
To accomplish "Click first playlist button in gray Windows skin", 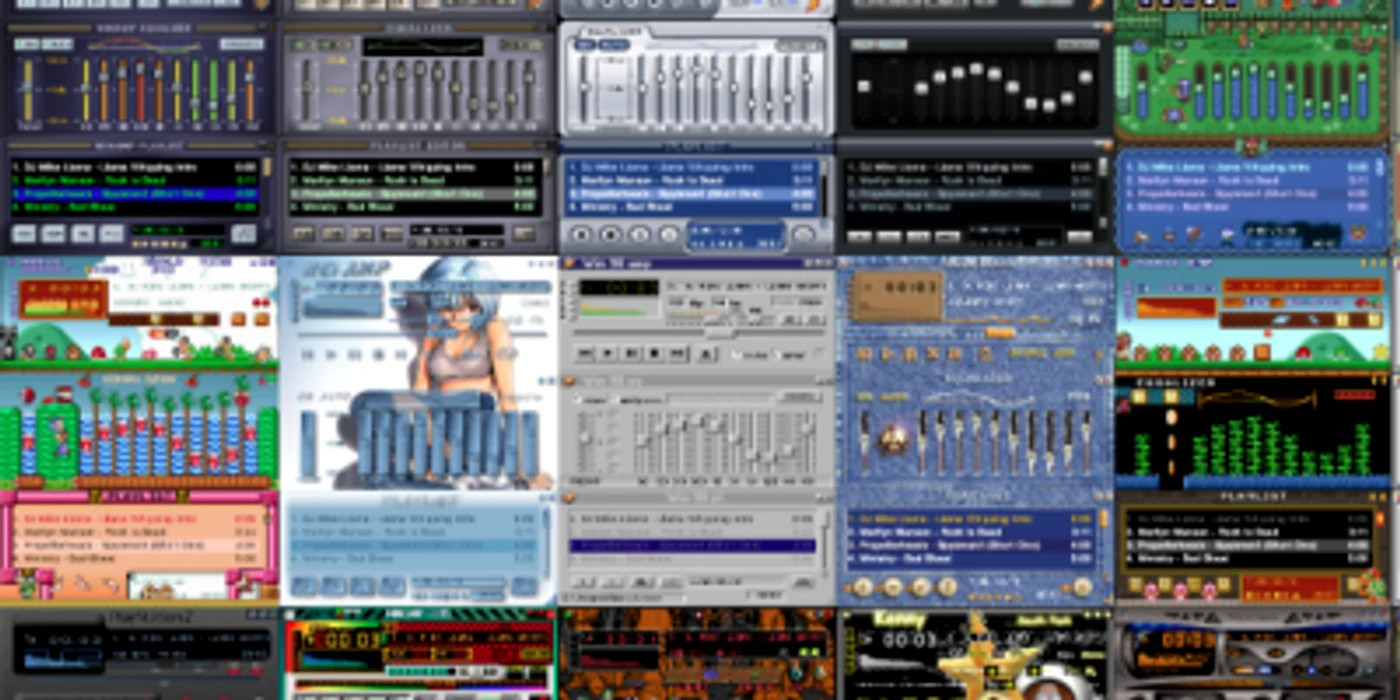I will [x=582, y=582].
